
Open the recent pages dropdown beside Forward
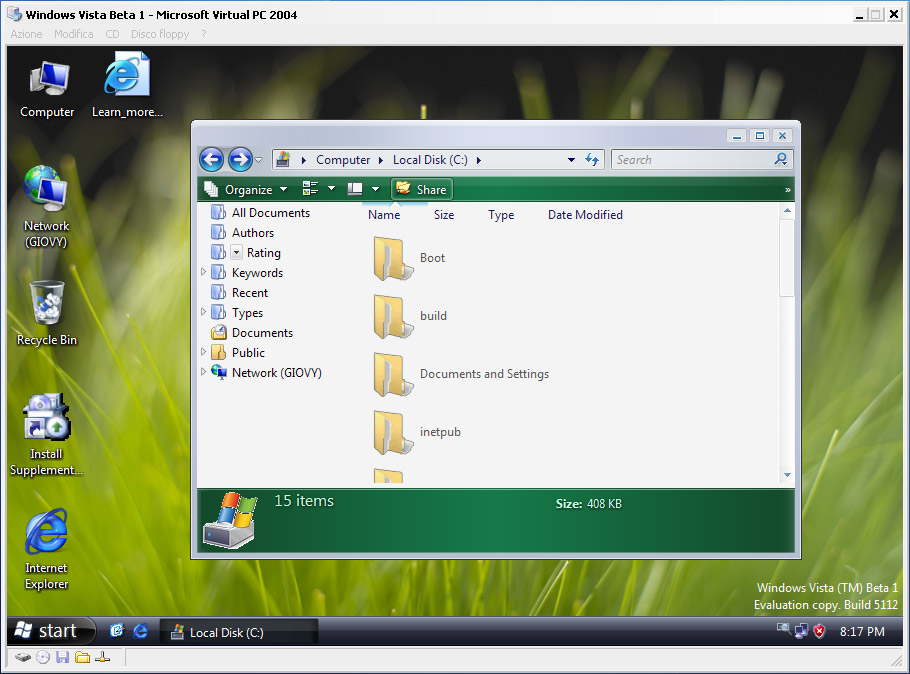pos(259,160)
